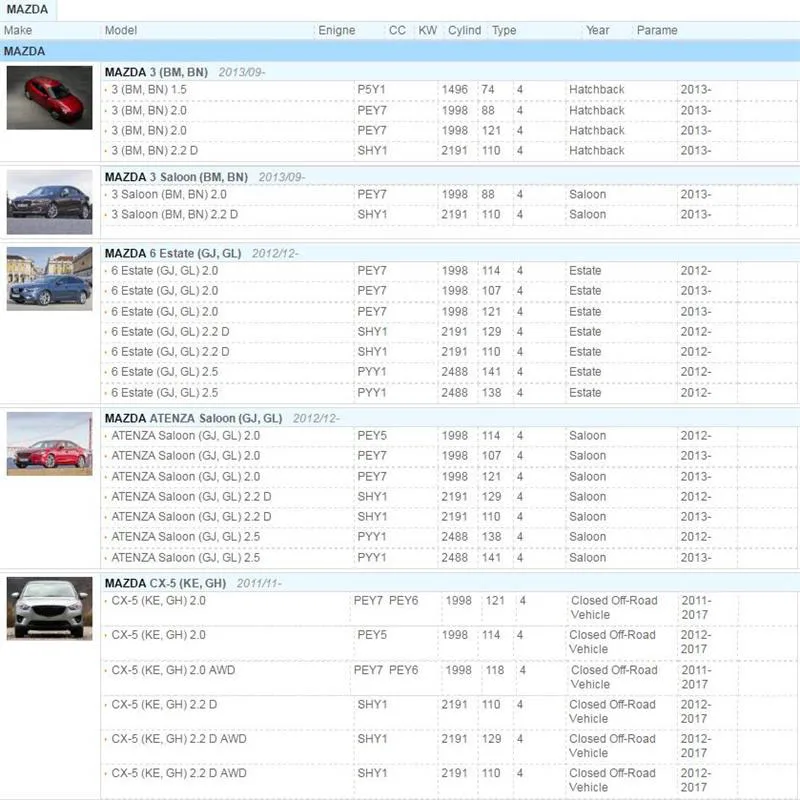Select 6 Estate 2.0 row with 121 KW
The height and width of the screenshot is (800, 800).
pyautogui.click(x=449, y=312)
